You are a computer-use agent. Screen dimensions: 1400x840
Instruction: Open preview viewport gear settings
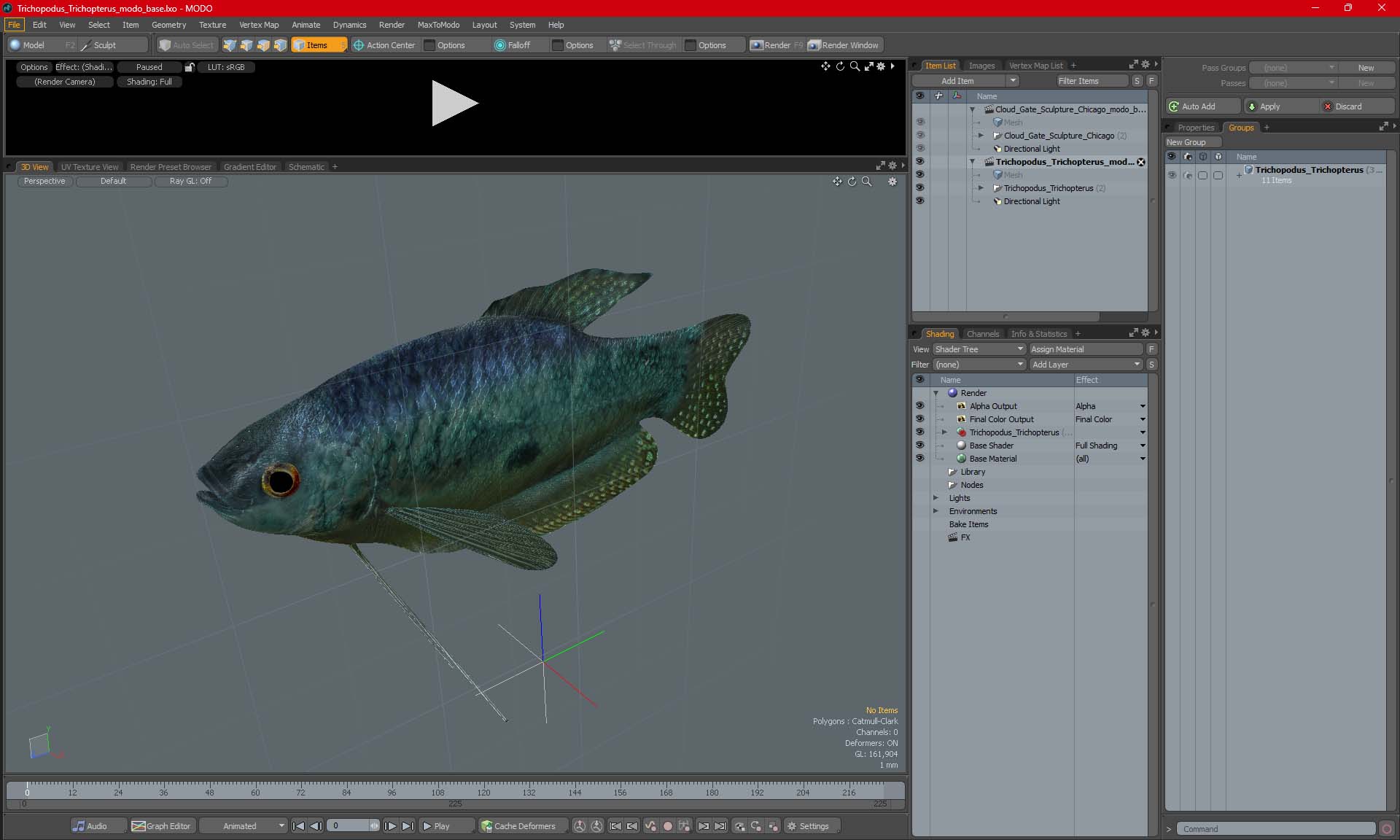(x=881, y=66)
